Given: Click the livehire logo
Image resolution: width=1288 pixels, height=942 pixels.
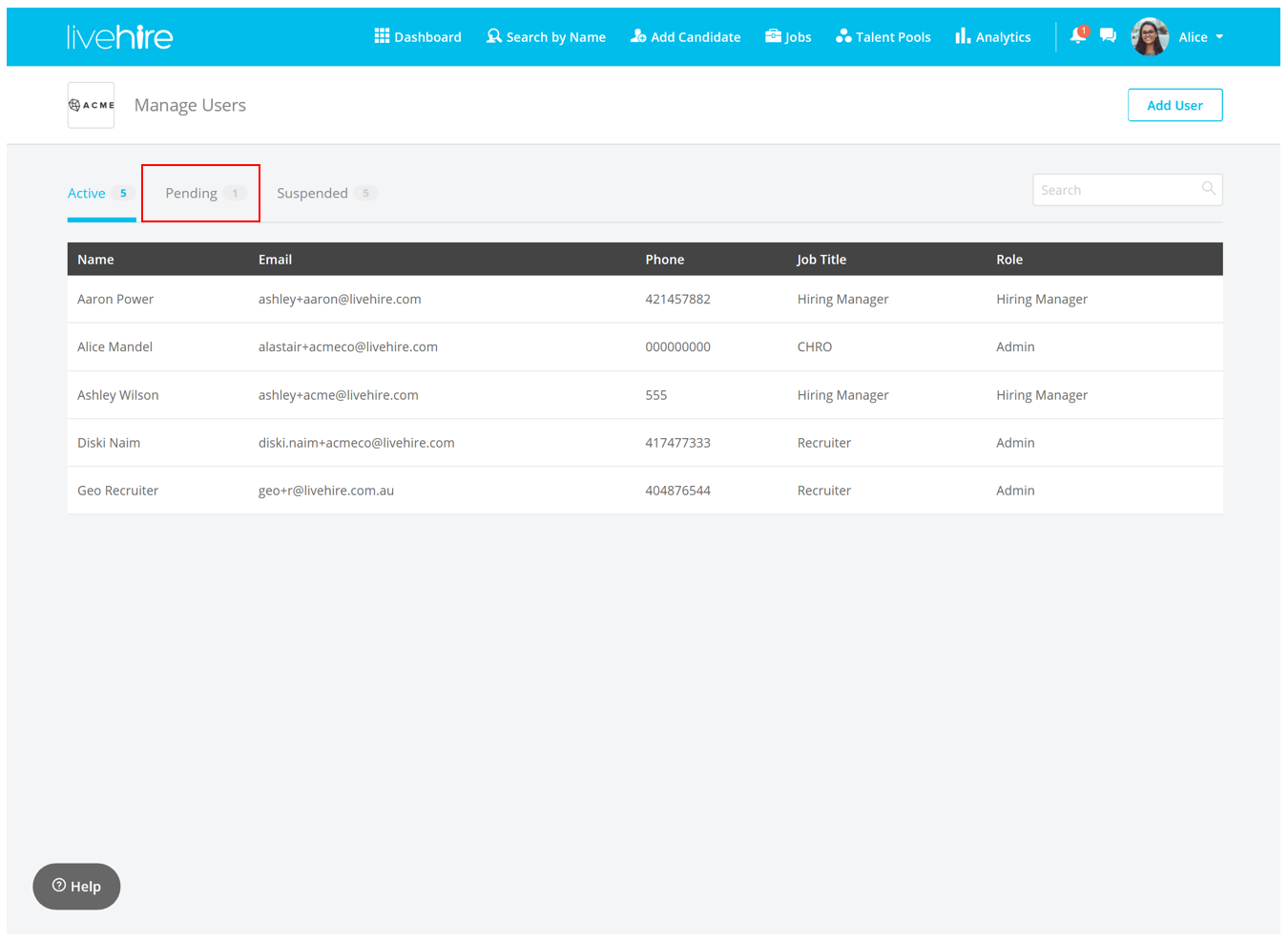Looking at the screenshot, I should [120, 37].
